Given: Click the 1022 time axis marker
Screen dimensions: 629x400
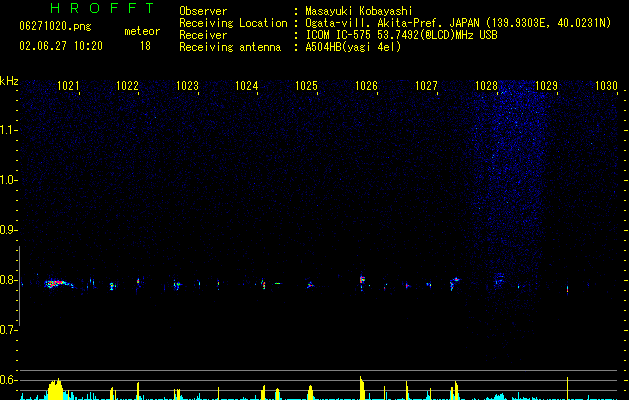Looking at the screenshot, I should pos(127,86).
